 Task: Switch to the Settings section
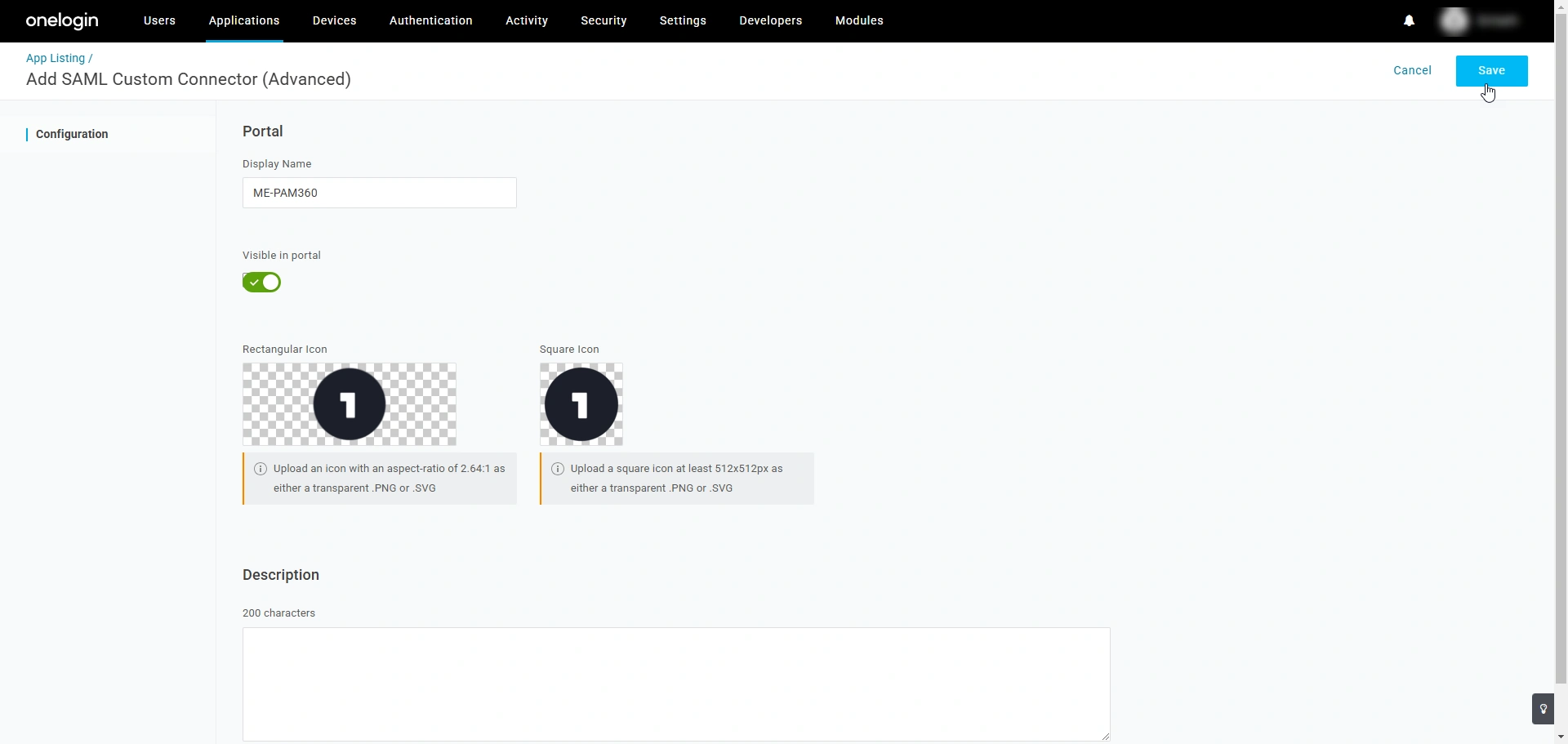tap(683, 20)
